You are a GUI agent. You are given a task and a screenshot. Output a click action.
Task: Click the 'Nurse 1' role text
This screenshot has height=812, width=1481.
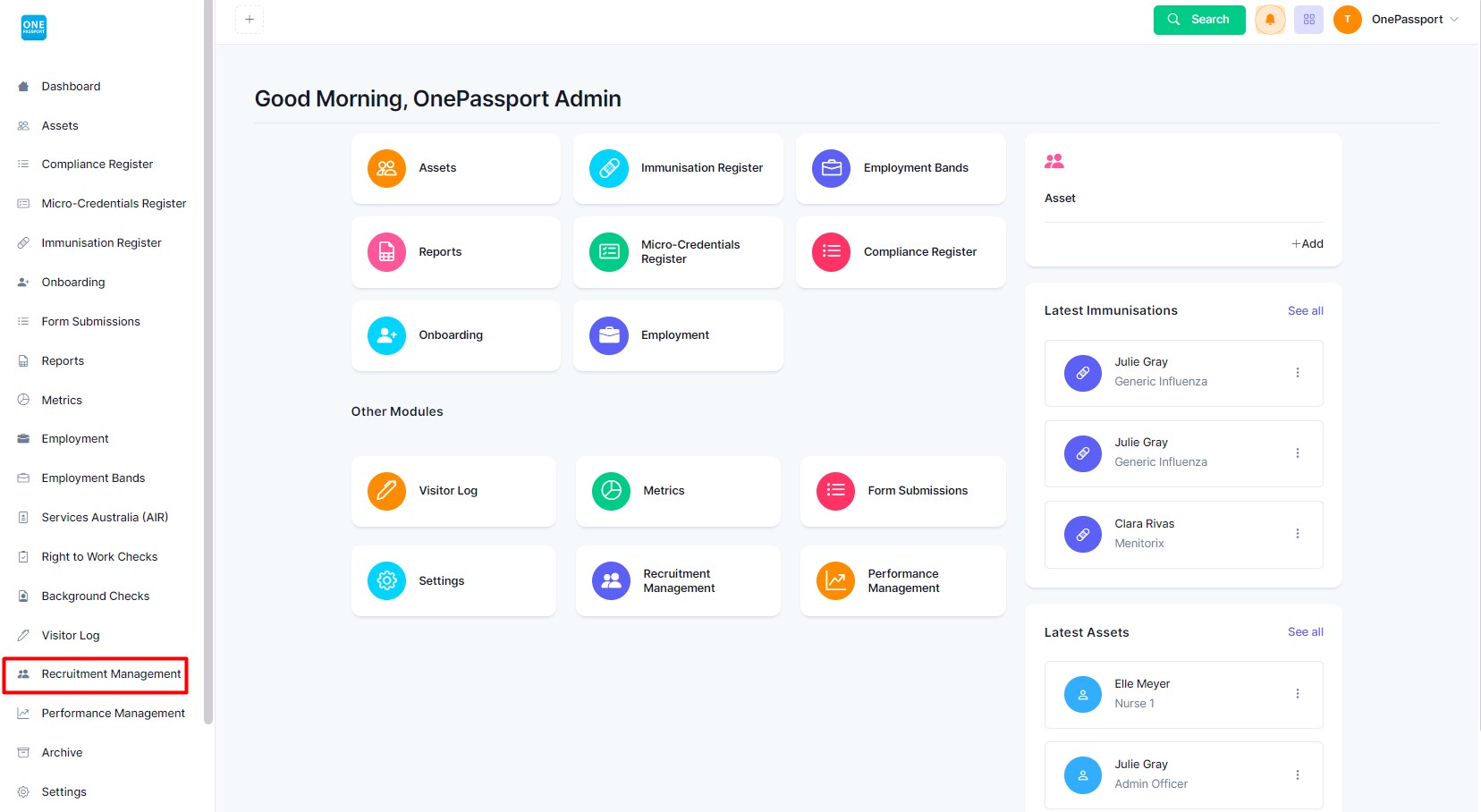pyautogui.click(x=1134, y=704)
